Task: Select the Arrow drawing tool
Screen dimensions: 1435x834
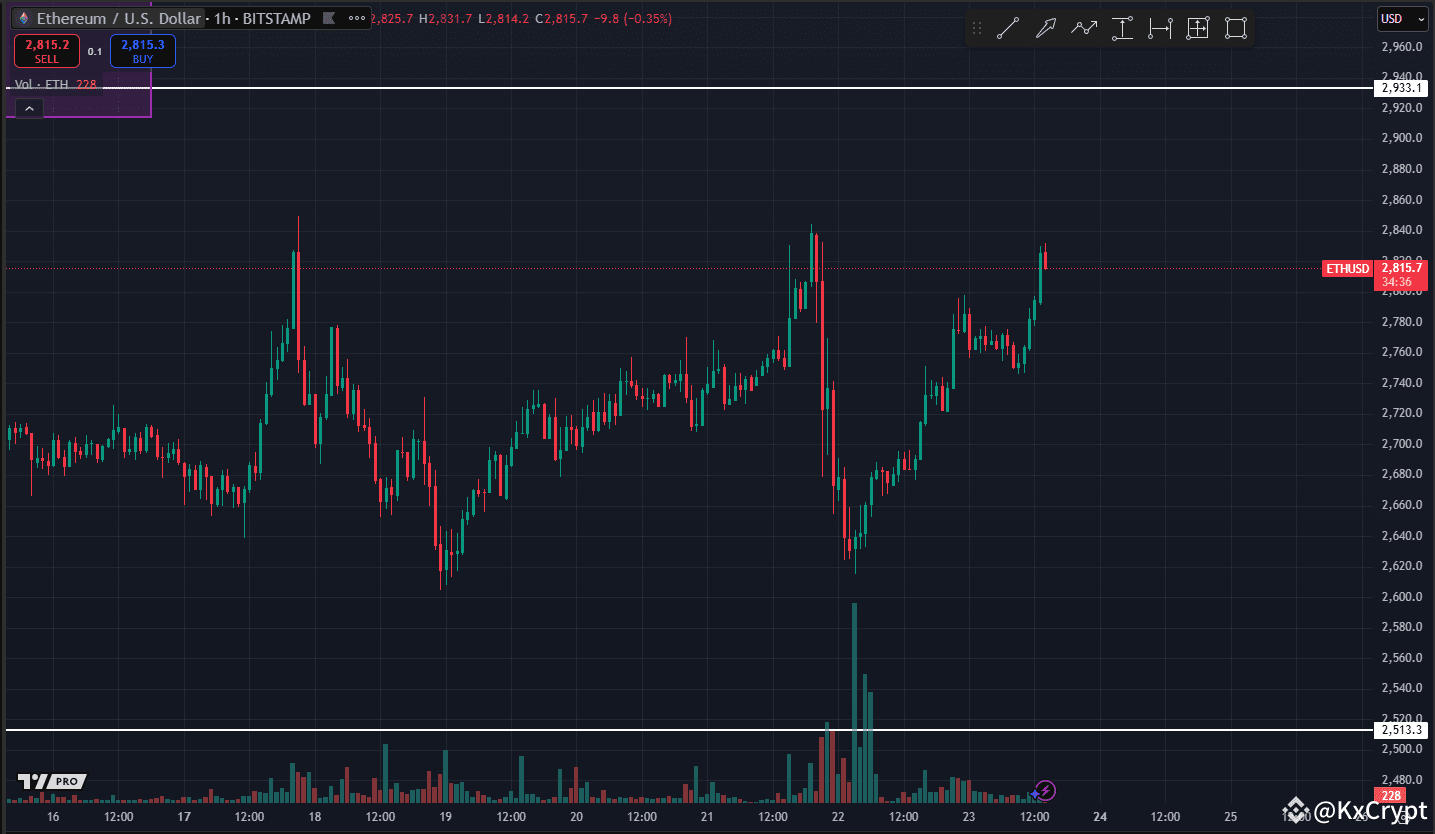Action: pyautogui.click(x=1046, y=28)
